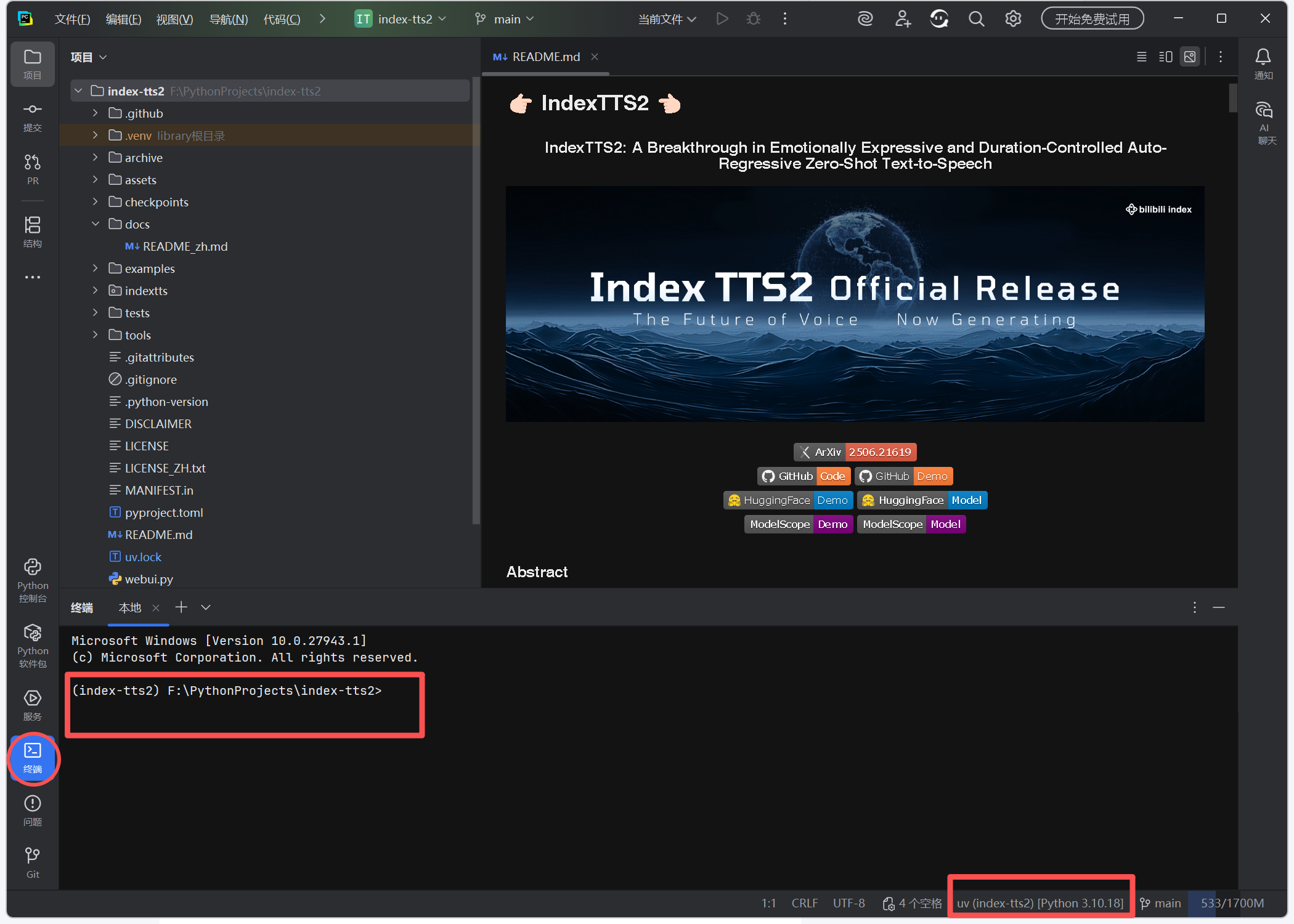Screen dimensions: 1294x924
Task: Open the Edit menu
Action: (123, 19)
